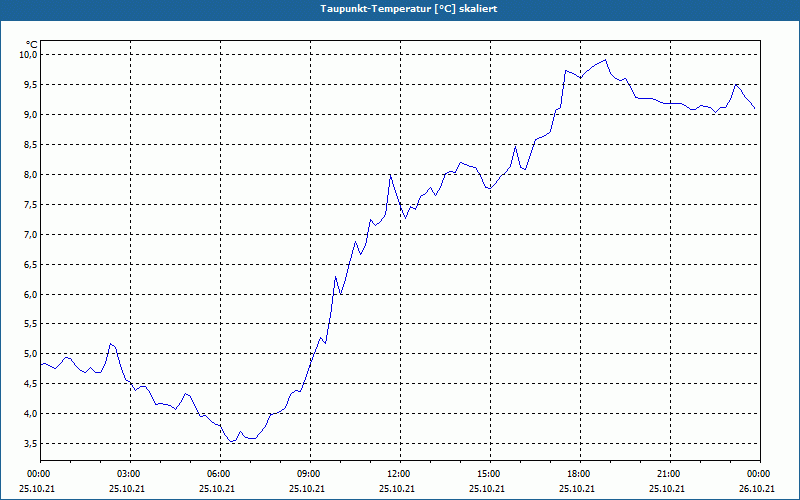Click the x-axis time label '06:00'
Image resolution: width=800 pixels, height=500 pixels.
coord(220,474)
